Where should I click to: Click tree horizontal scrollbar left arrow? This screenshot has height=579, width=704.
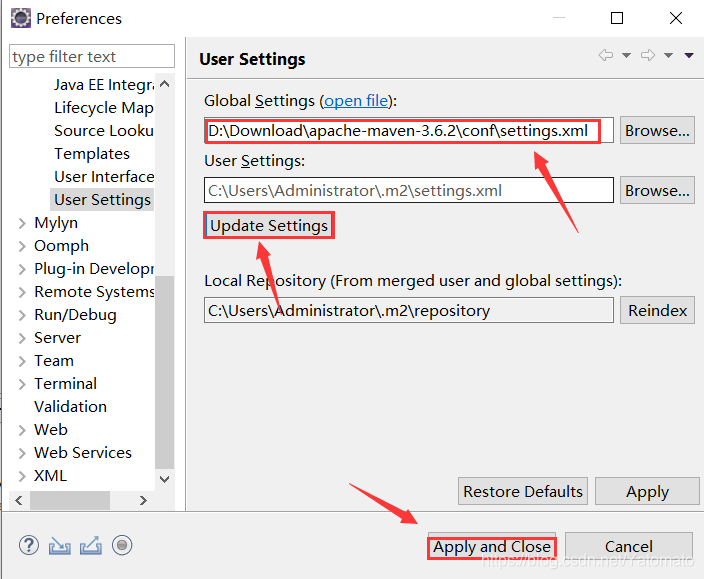(x=19, y=500)
